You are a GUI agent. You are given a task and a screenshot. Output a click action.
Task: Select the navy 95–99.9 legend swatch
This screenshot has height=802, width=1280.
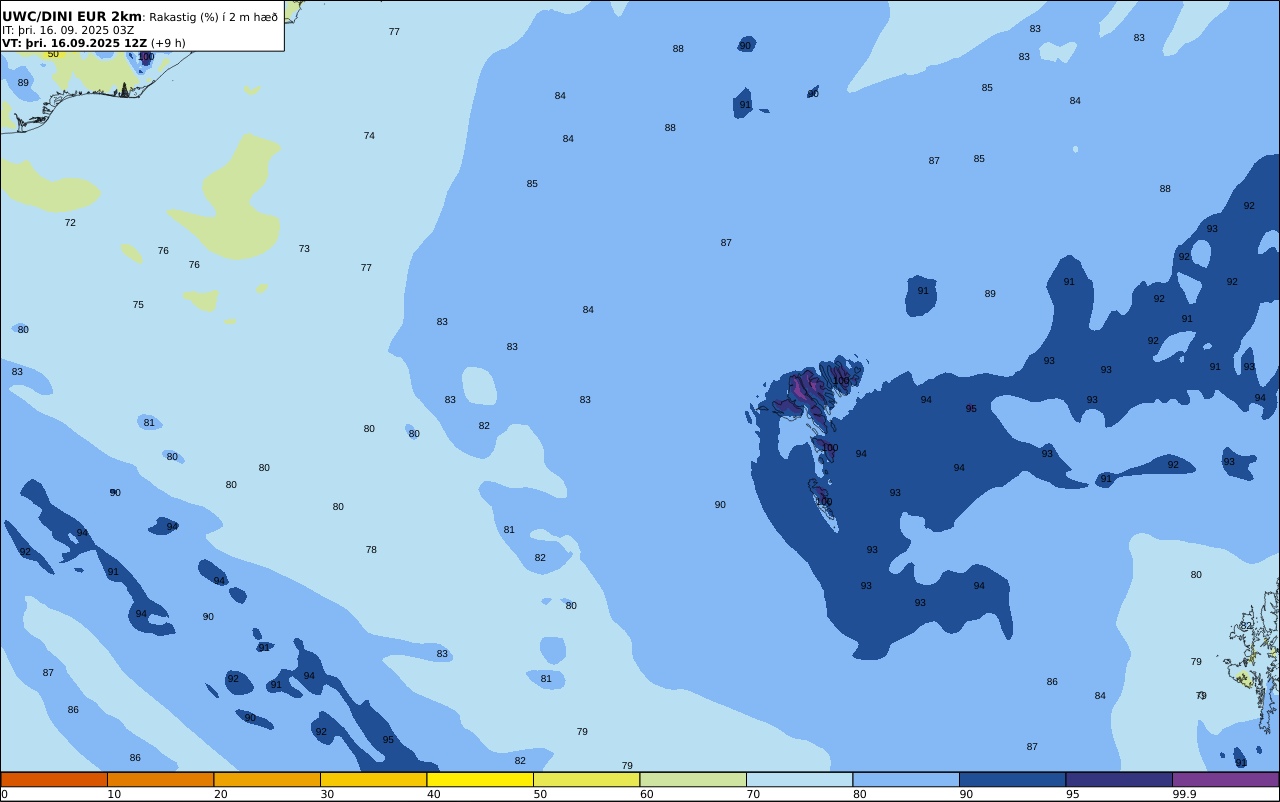[1119, 779]
